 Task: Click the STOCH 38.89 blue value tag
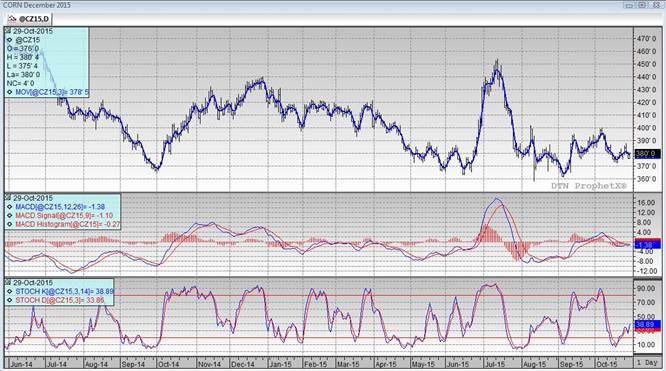point(647,324)
